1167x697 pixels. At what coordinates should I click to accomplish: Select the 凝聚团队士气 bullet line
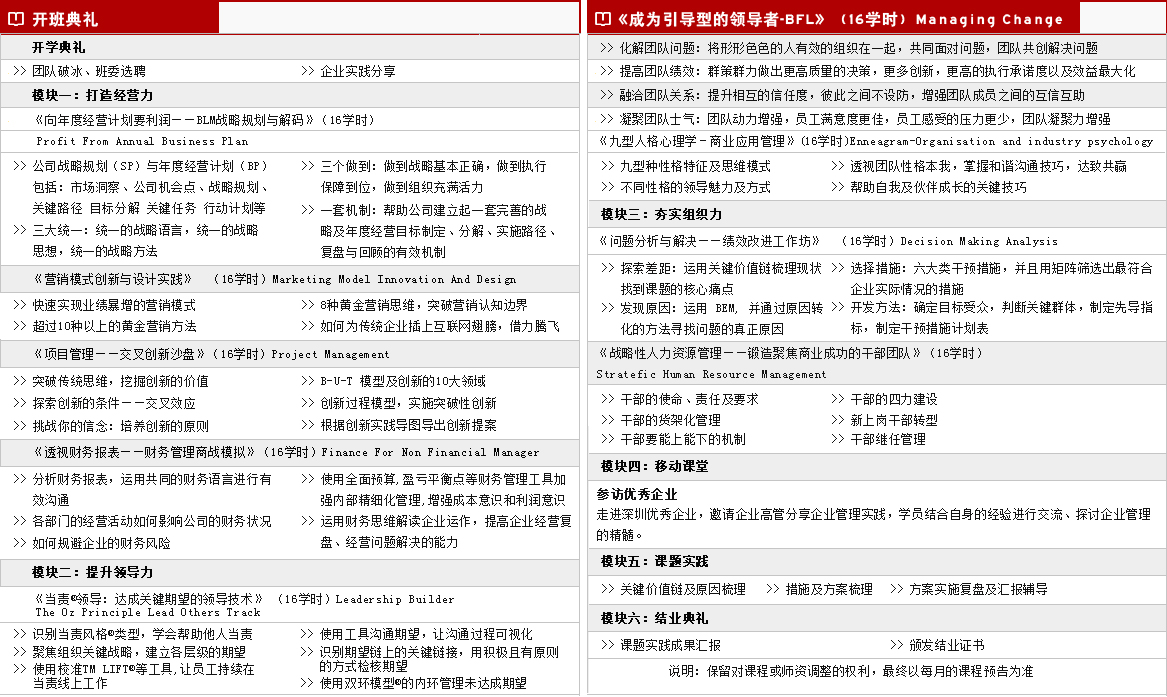click(x=865, y=119)
